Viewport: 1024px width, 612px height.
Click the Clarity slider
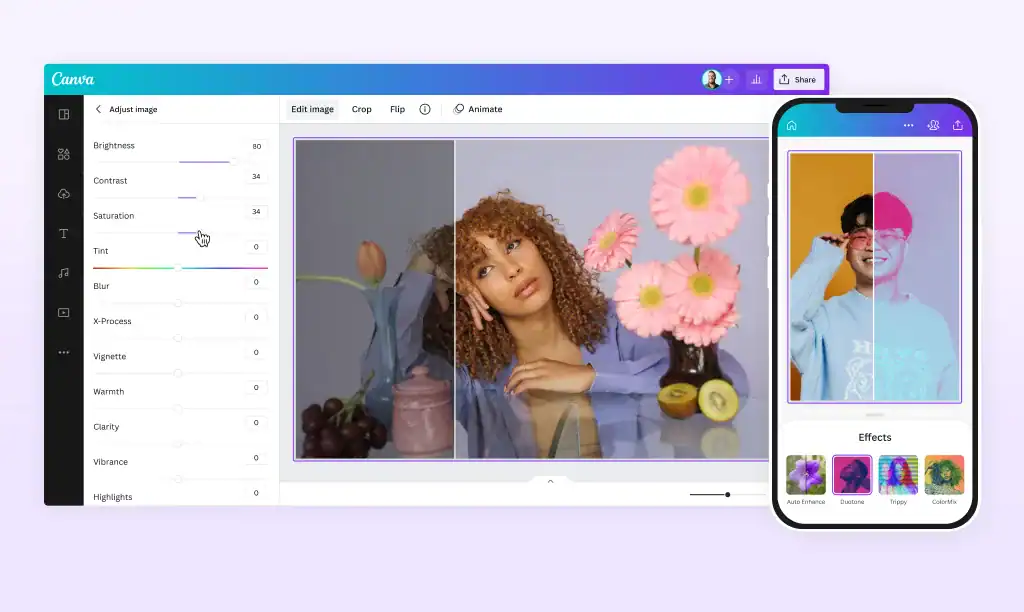[180, 444]
